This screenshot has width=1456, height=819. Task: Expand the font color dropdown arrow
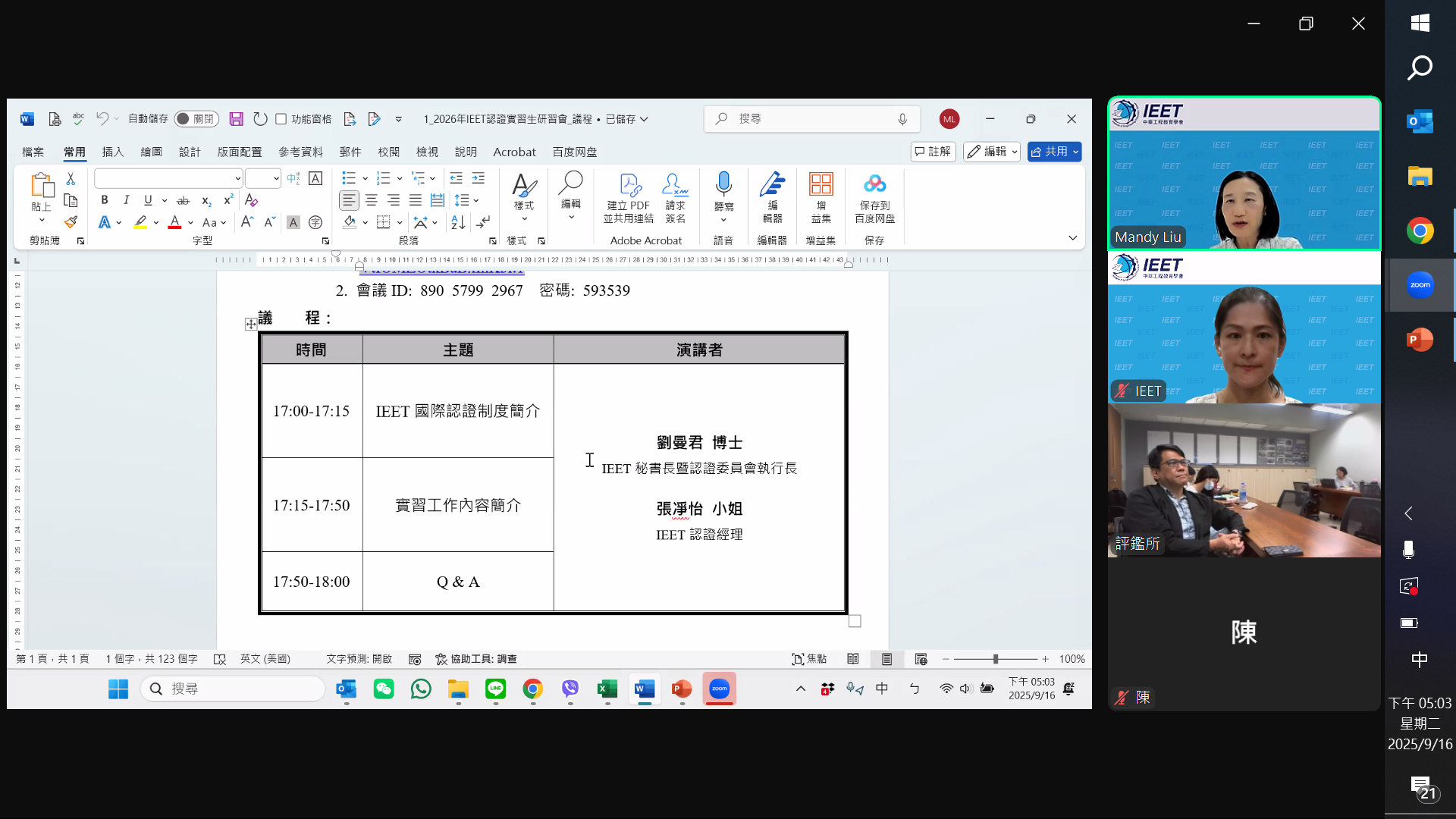tap(190, 223)
